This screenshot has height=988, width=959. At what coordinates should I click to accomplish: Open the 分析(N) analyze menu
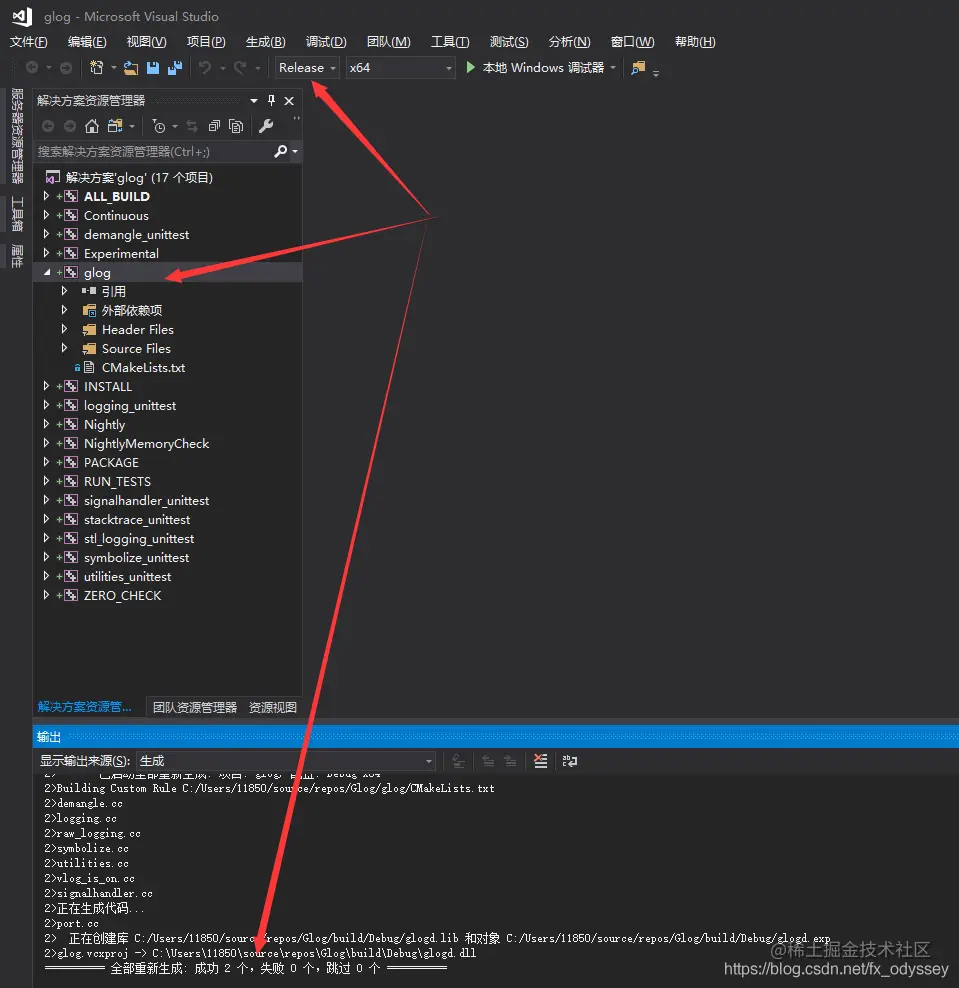click(570, 42)
